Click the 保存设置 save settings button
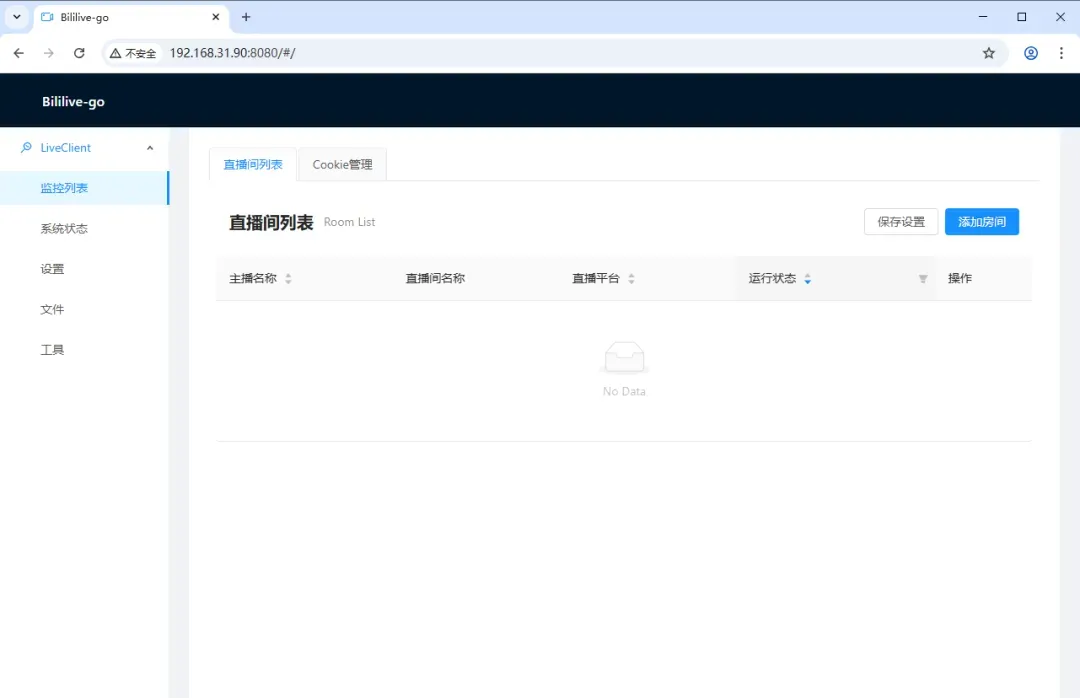Screen dimensions: 1080x698 coord(900,221)
